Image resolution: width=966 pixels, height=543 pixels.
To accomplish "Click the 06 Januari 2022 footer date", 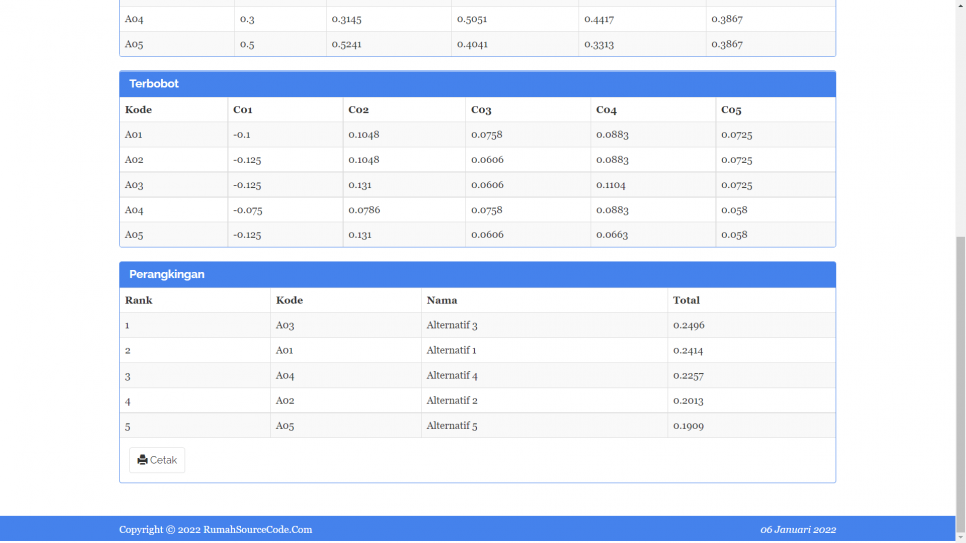I will point(797,530).
